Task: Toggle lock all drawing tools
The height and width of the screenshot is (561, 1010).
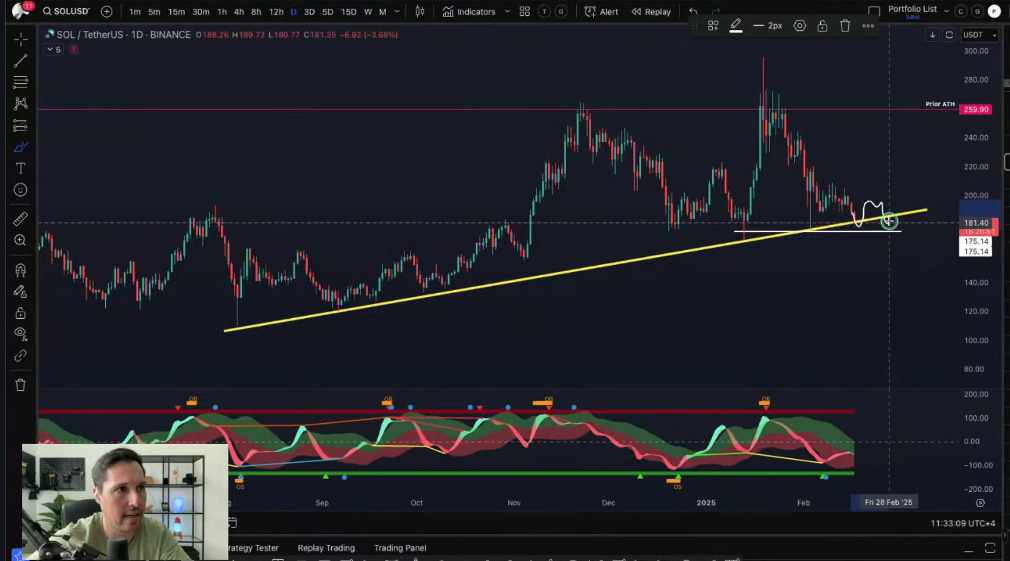Action: (x=21, y=313)
